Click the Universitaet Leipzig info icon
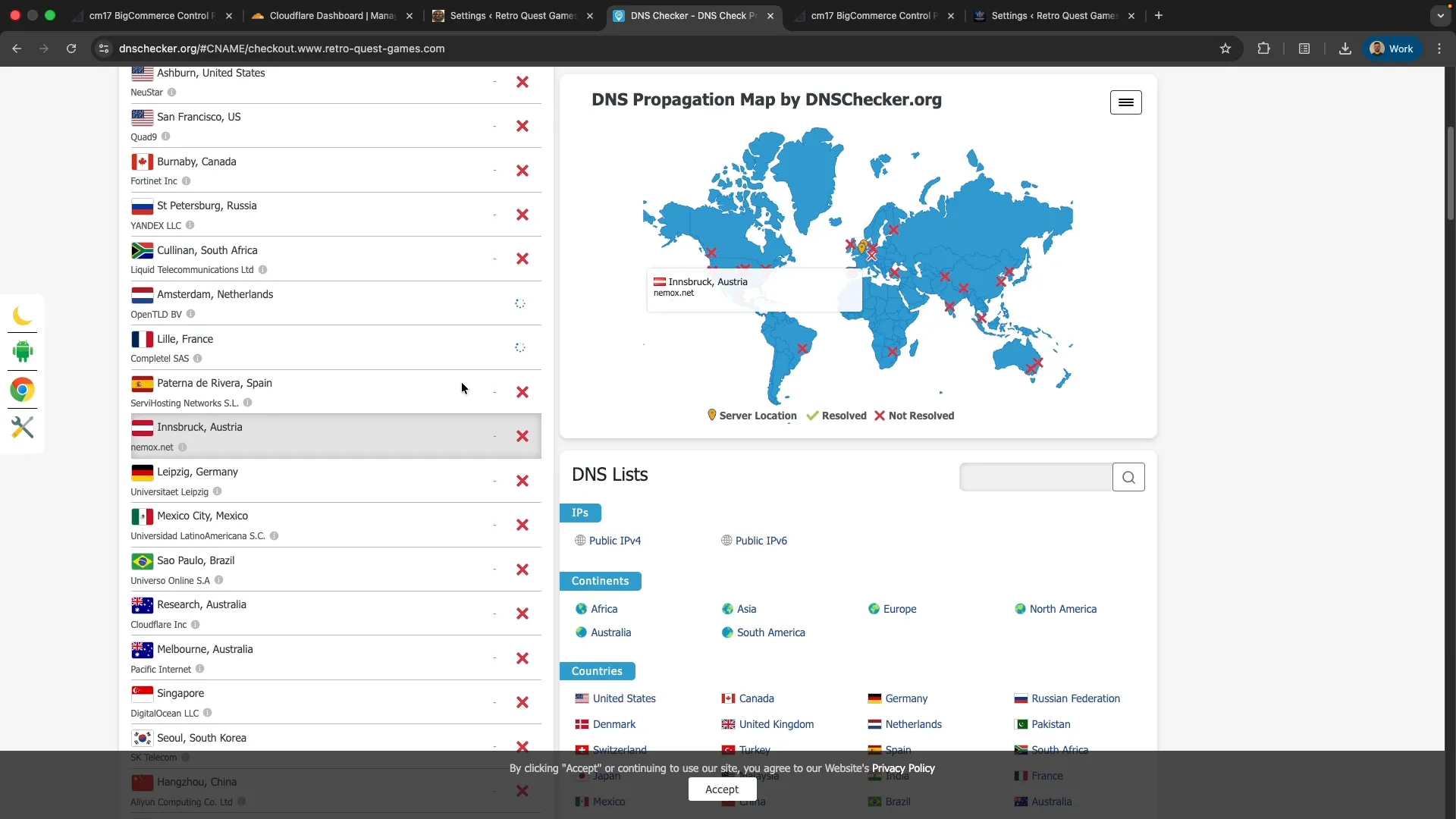Screen dimensions: 1456x819 (x=217, y=491)
